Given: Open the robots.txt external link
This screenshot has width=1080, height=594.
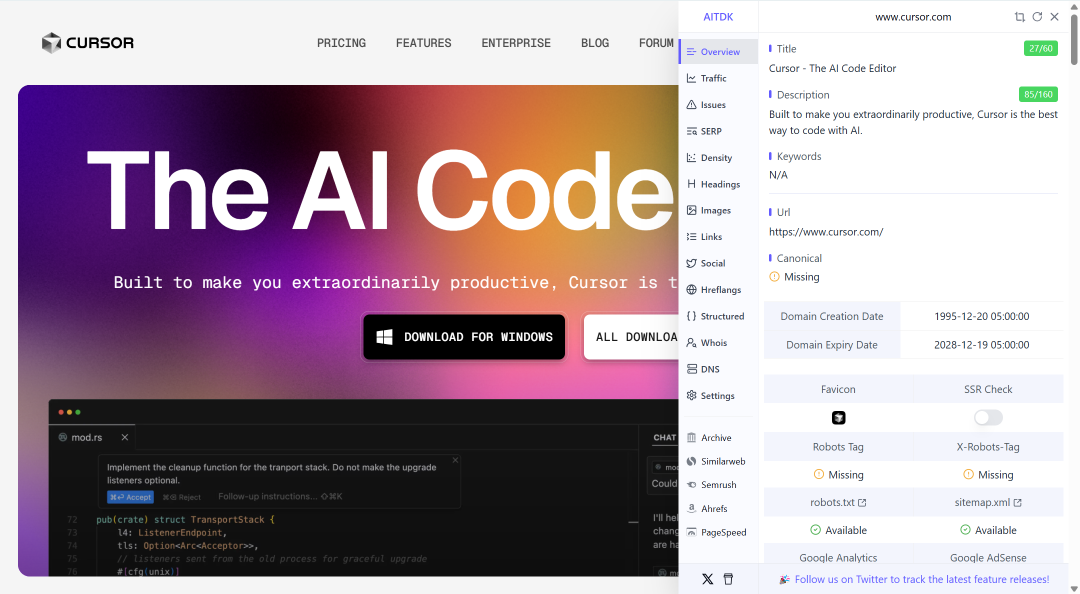Looking at the screenshot, I should (x=838, y=502).
